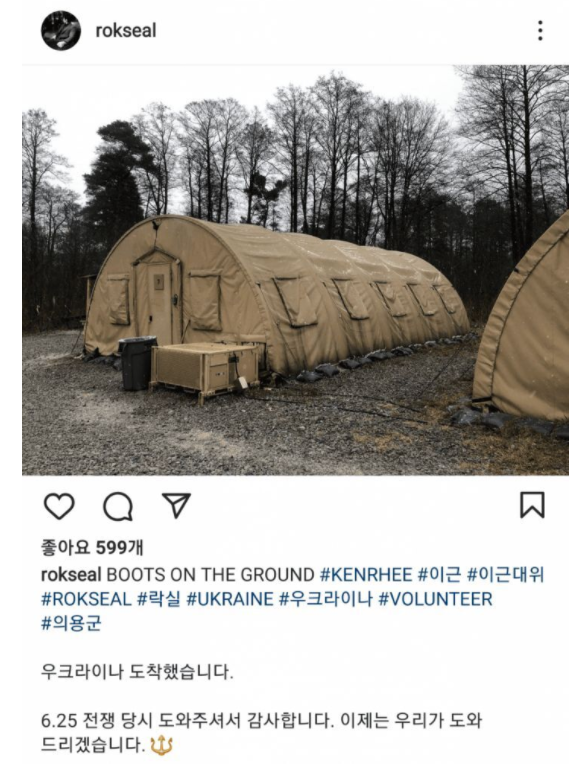
Task: Open comments via speech bubble icon
Action: click(x=118, y=506)
